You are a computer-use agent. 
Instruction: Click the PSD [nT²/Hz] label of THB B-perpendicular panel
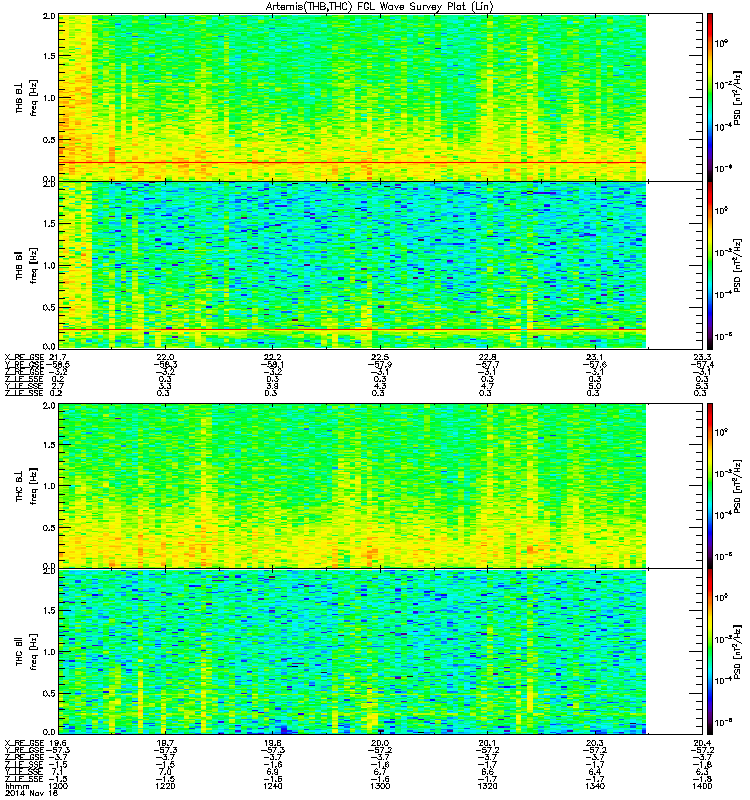737,98
